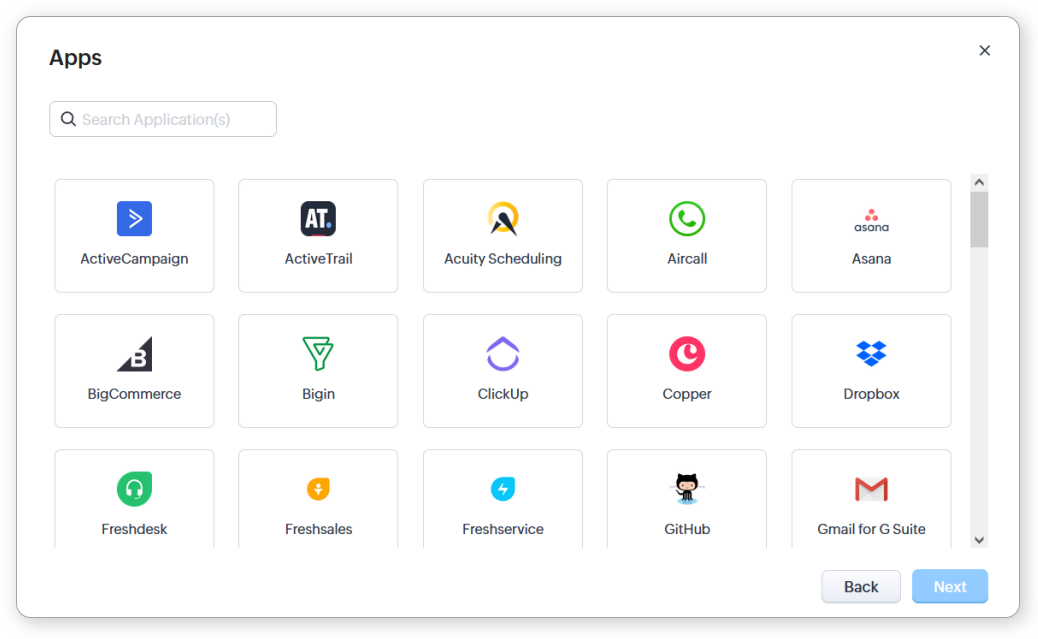
Task: Click the Asana name below logo
Action: tap(871, 259)
